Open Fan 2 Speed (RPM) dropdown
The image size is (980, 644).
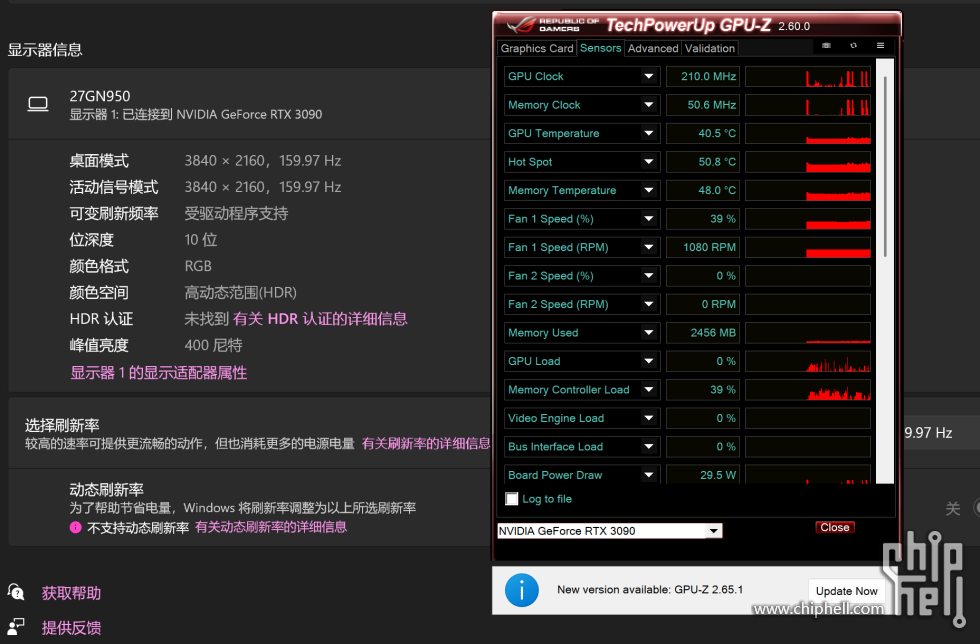coord(649,304)
